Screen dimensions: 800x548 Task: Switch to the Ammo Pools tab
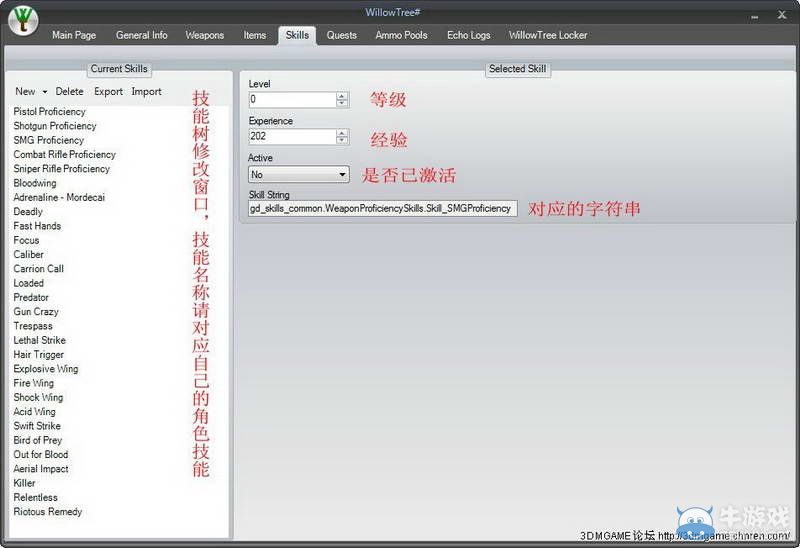(x=402, y=35)
